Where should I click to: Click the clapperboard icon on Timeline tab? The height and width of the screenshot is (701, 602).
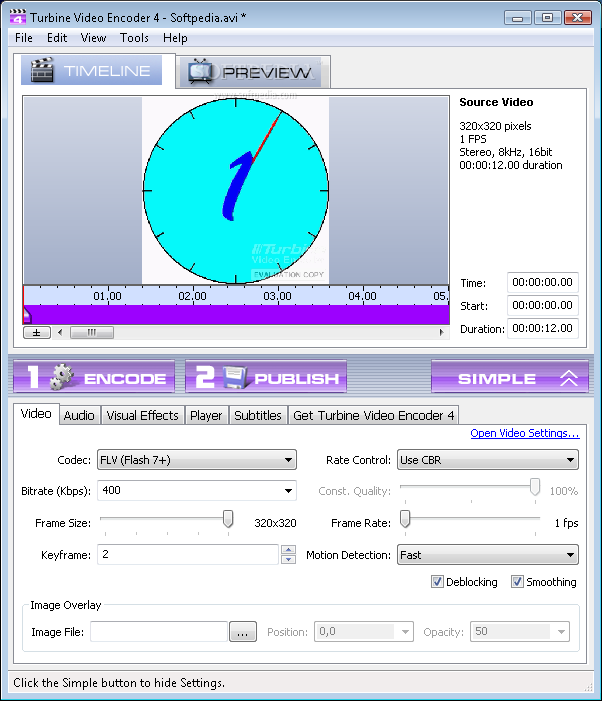42,70
